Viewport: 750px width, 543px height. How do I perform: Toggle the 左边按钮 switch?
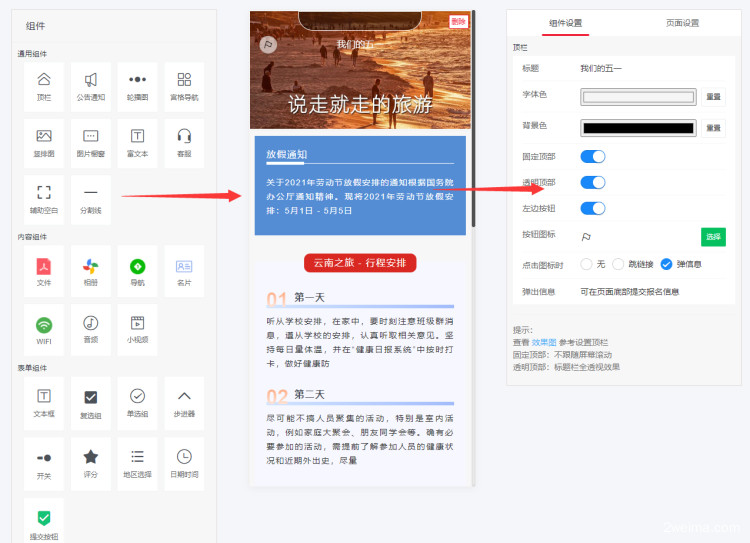click(593, 209)
